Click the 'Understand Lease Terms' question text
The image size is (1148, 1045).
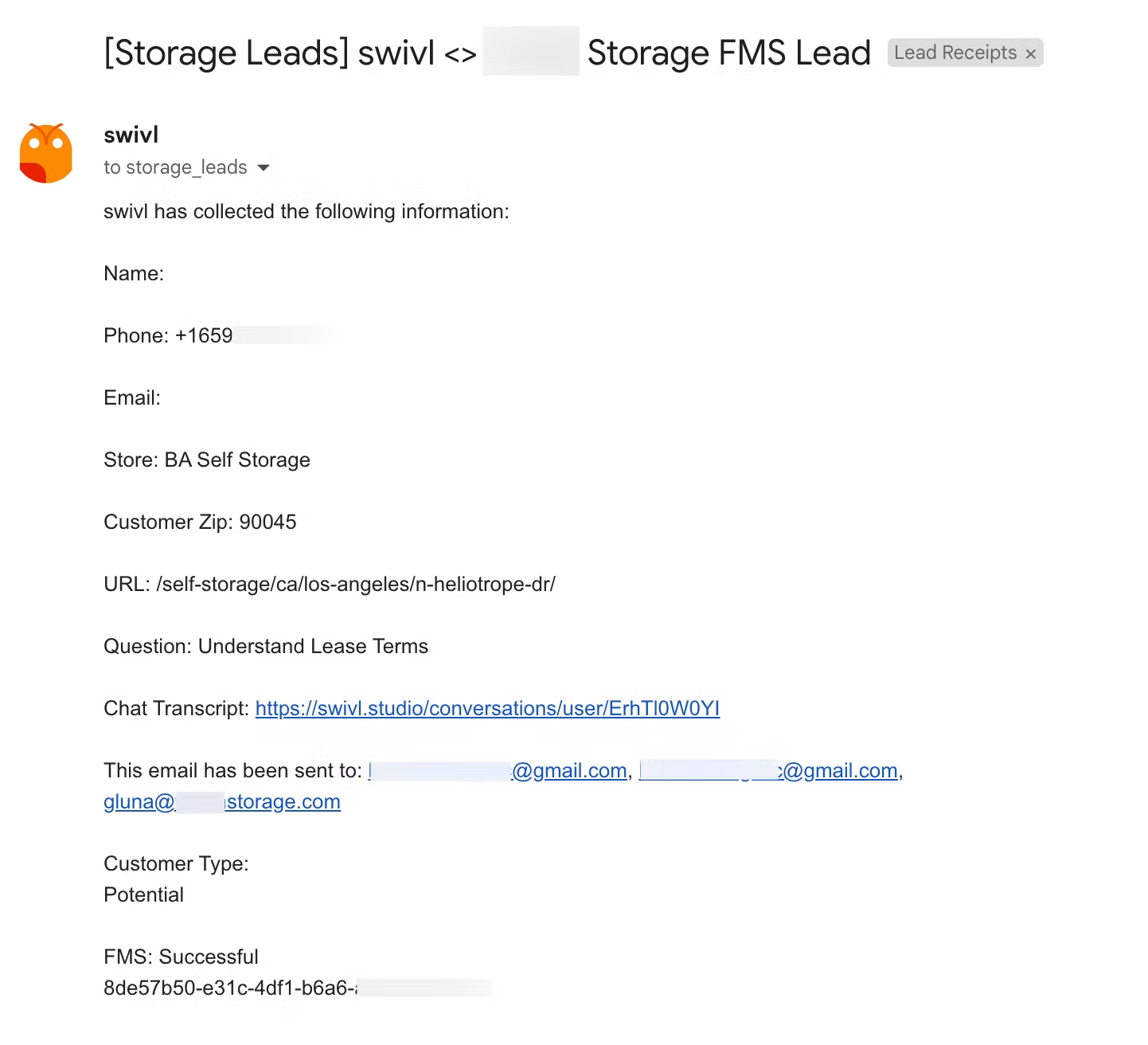[313, 646]
